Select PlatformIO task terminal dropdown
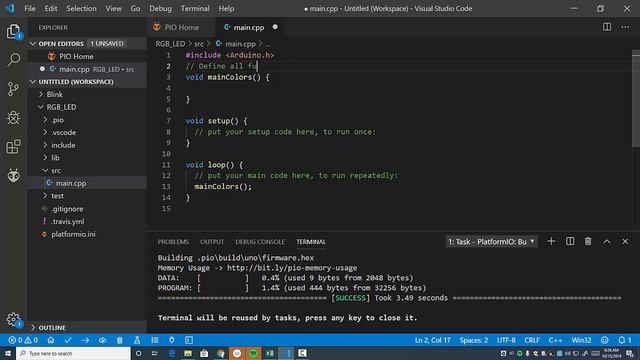The image size is (640, 360). click(491, 242)
